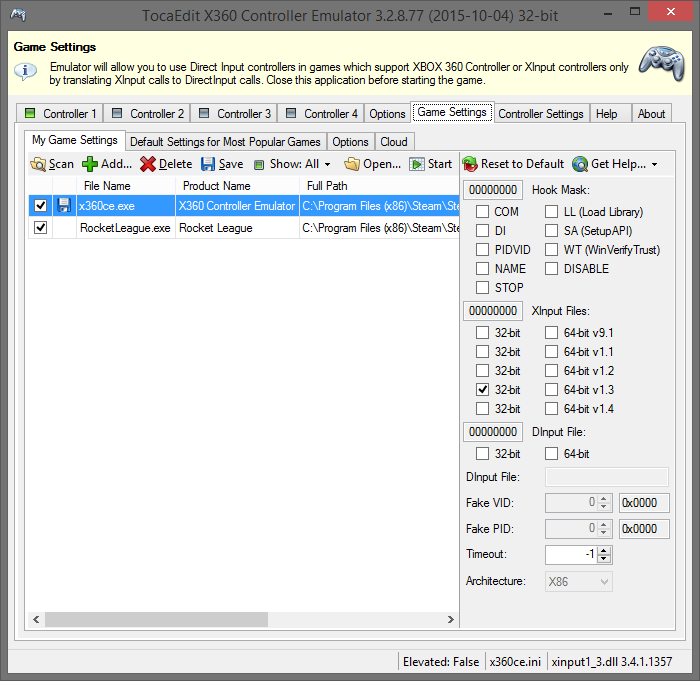The width and height of the screenshot is (700, 681).
Task: Check SA (SetupAPI) option
Action: pos(551,230)
